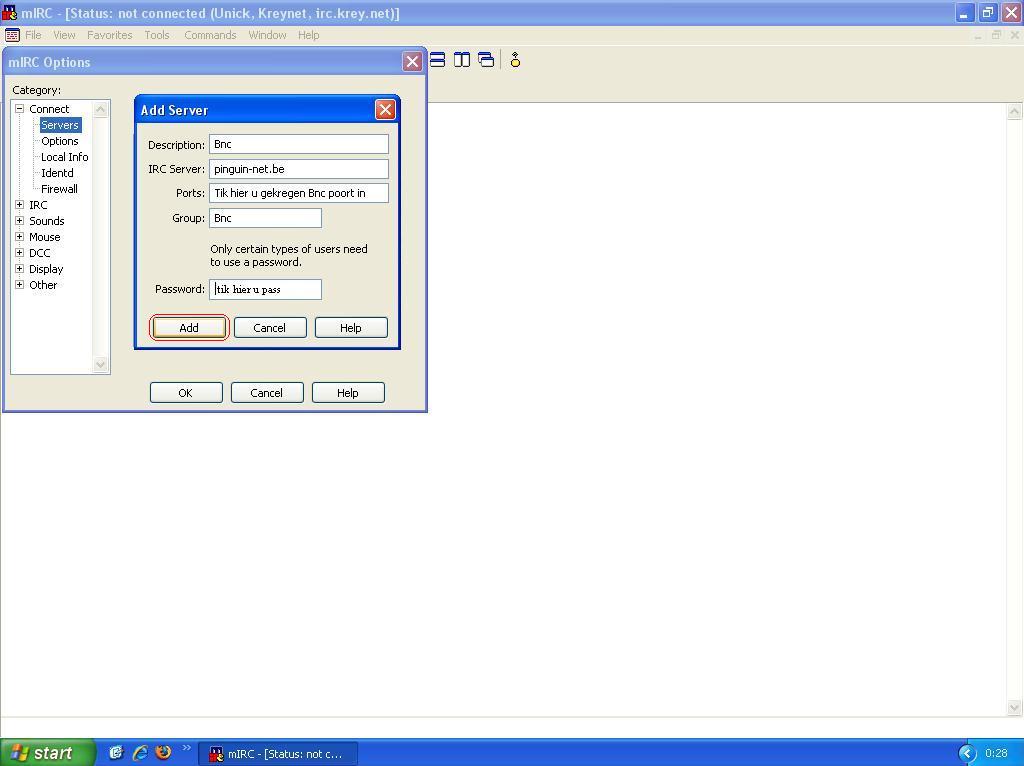The width and height of the screenshot is (1024, 766).
Task: Launch Internet Explorer from quick launch
Action: (140, 752)
